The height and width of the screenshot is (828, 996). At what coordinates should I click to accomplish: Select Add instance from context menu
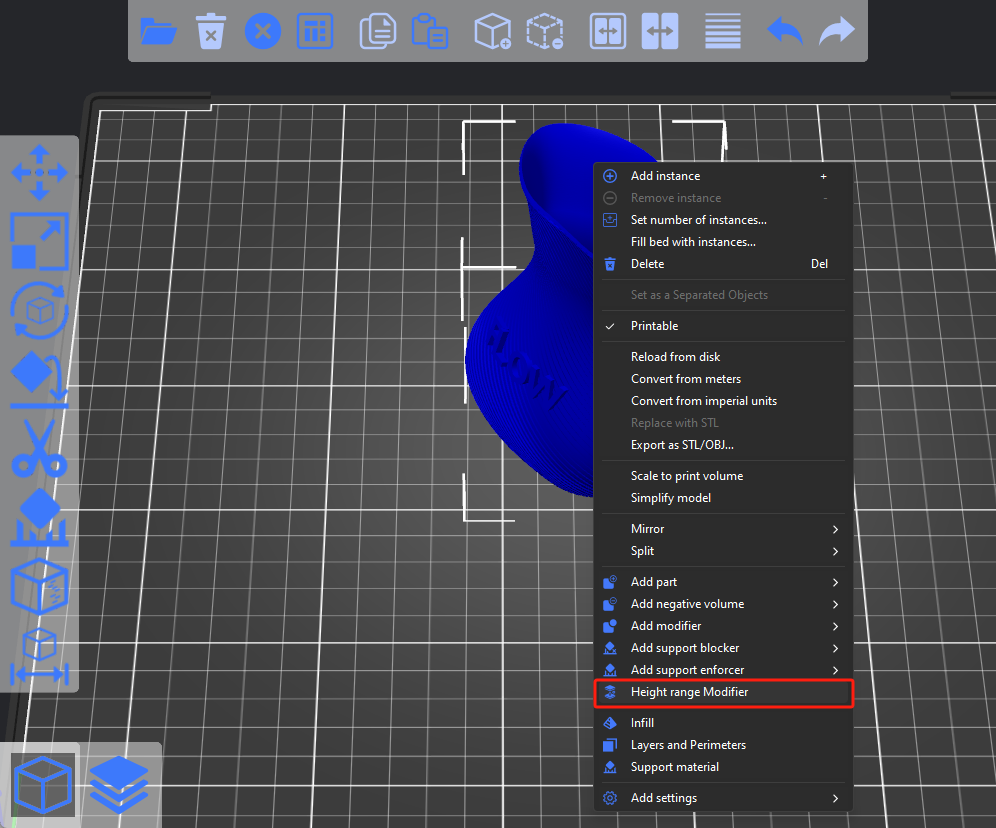click(x=665, y=176)
